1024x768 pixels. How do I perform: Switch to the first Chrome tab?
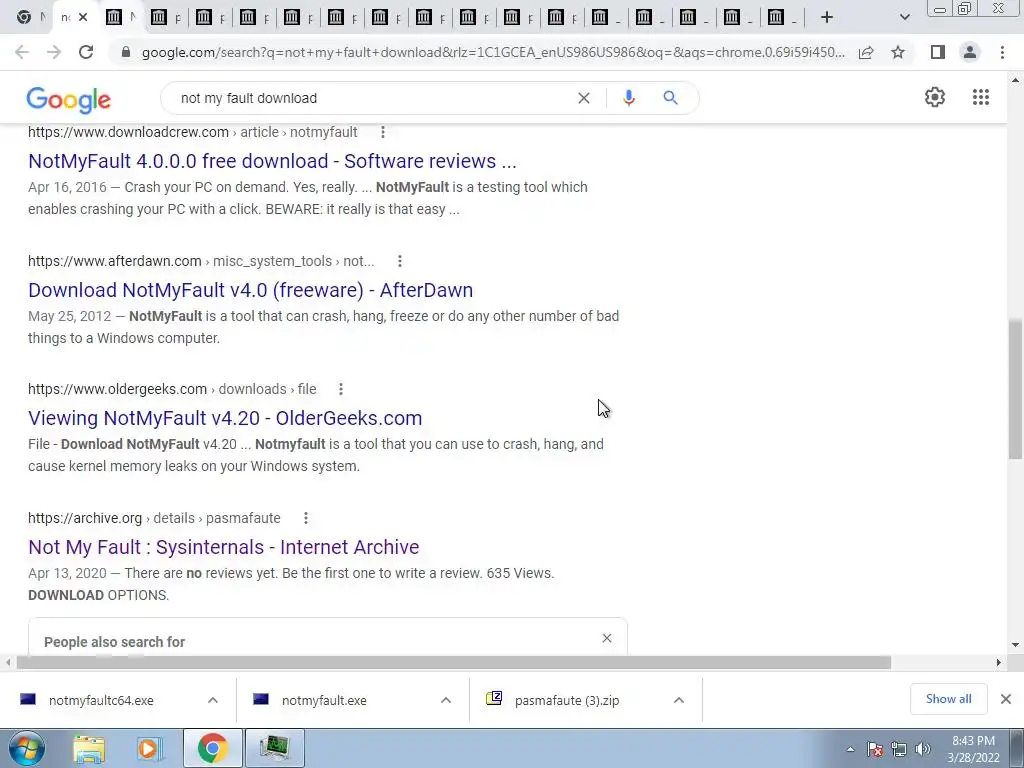31,18
